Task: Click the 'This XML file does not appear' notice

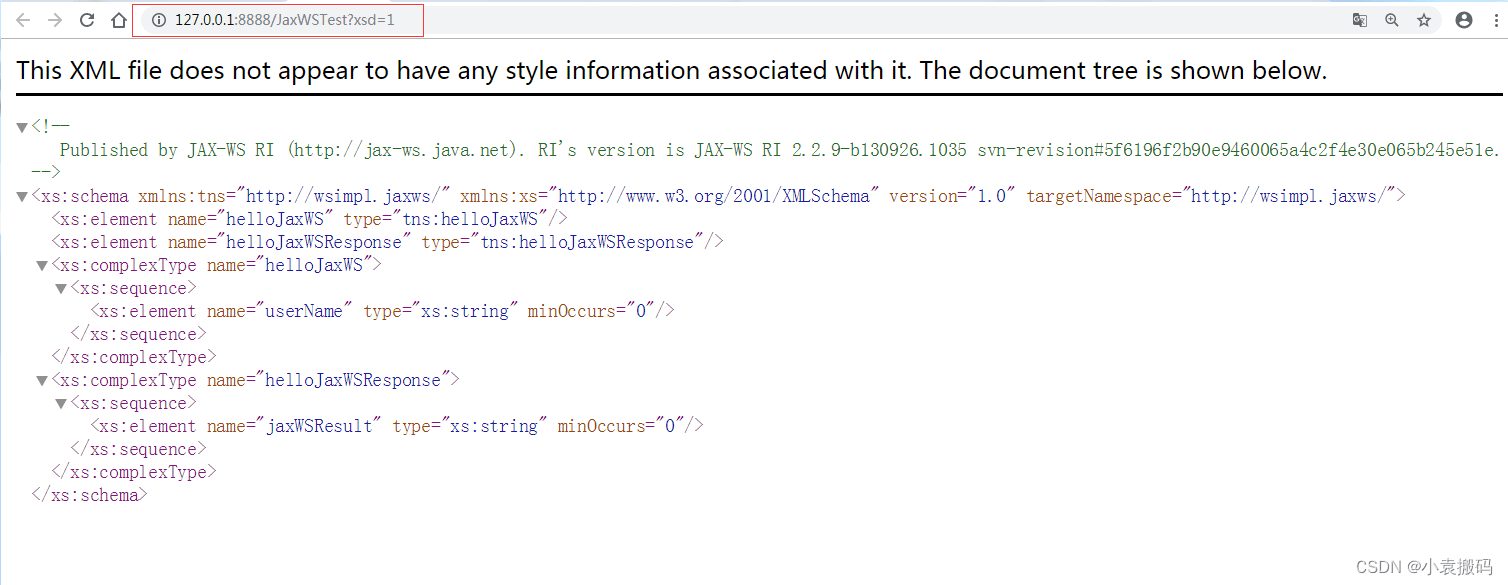Action: click(671, 70)
